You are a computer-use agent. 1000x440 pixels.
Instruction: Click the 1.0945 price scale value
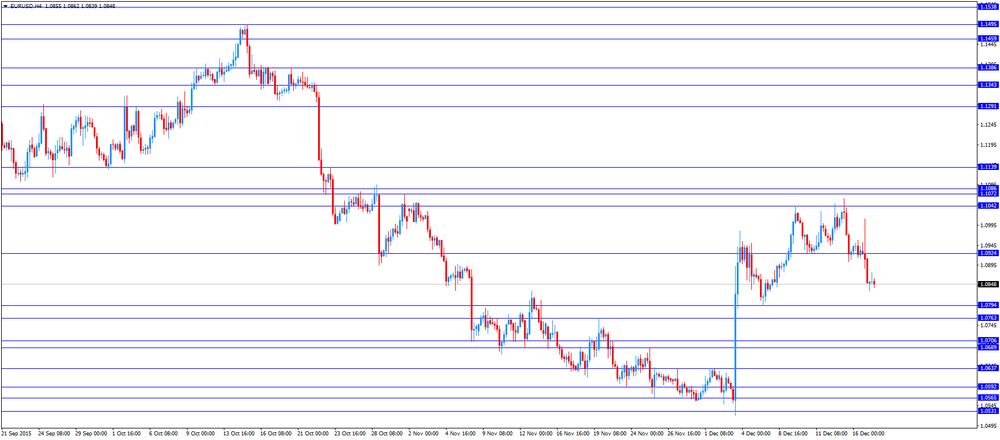click(988, 245)
